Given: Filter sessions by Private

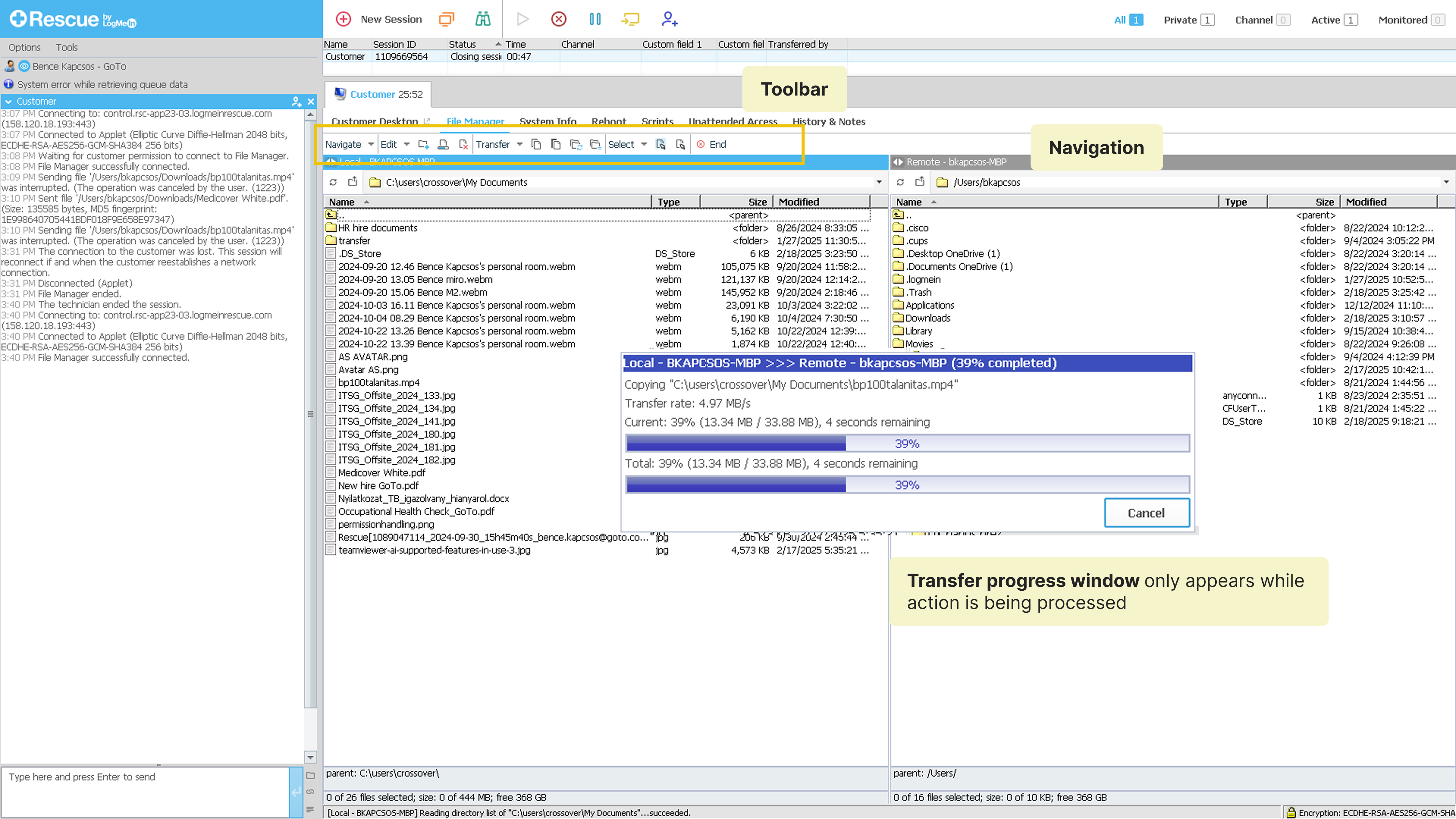Looking at the screenshot, I should coord(1189,20).
